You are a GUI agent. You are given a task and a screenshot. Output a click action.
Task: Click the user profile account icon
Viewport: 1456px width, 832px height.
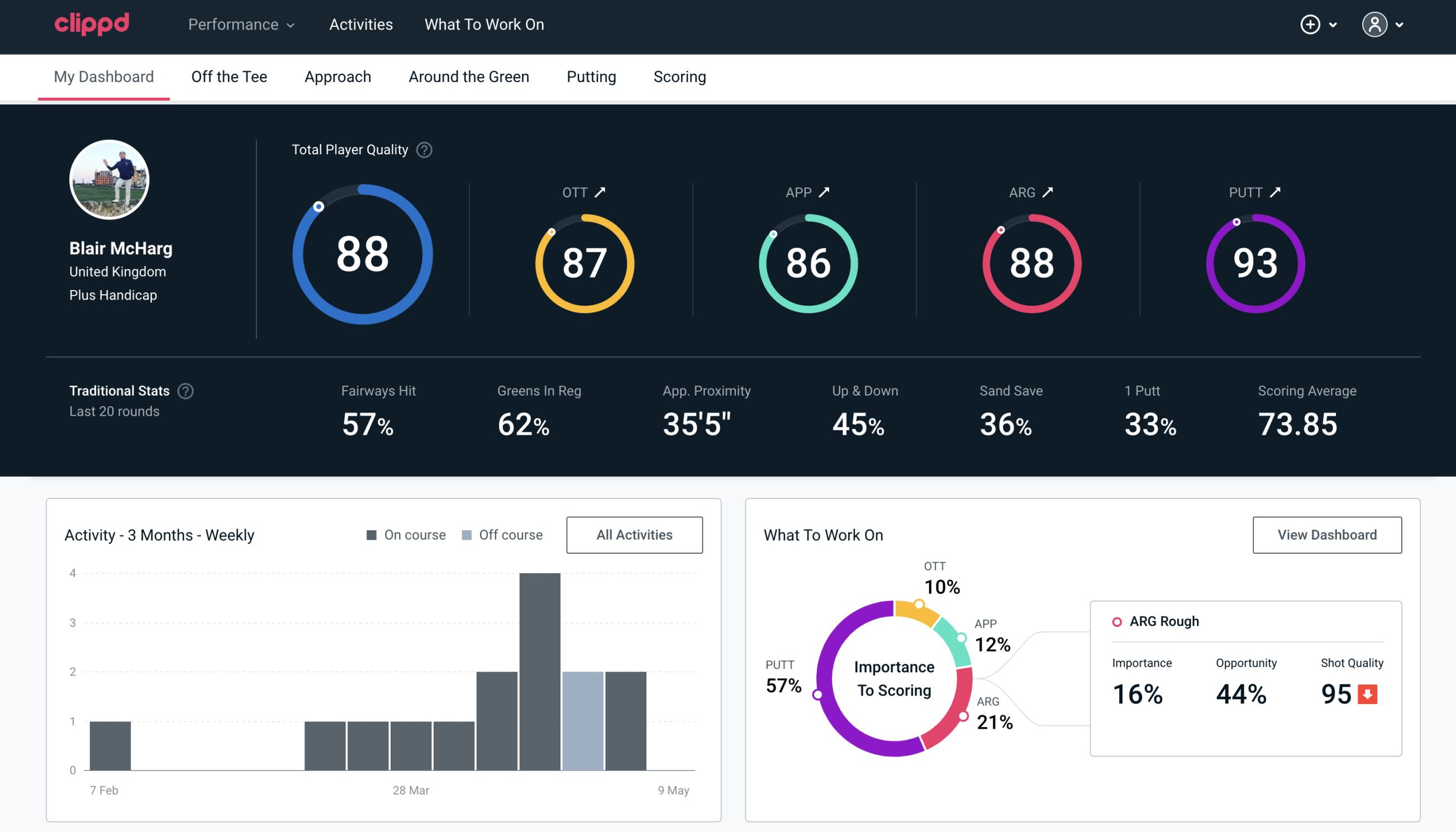[x=1375, y=24]
